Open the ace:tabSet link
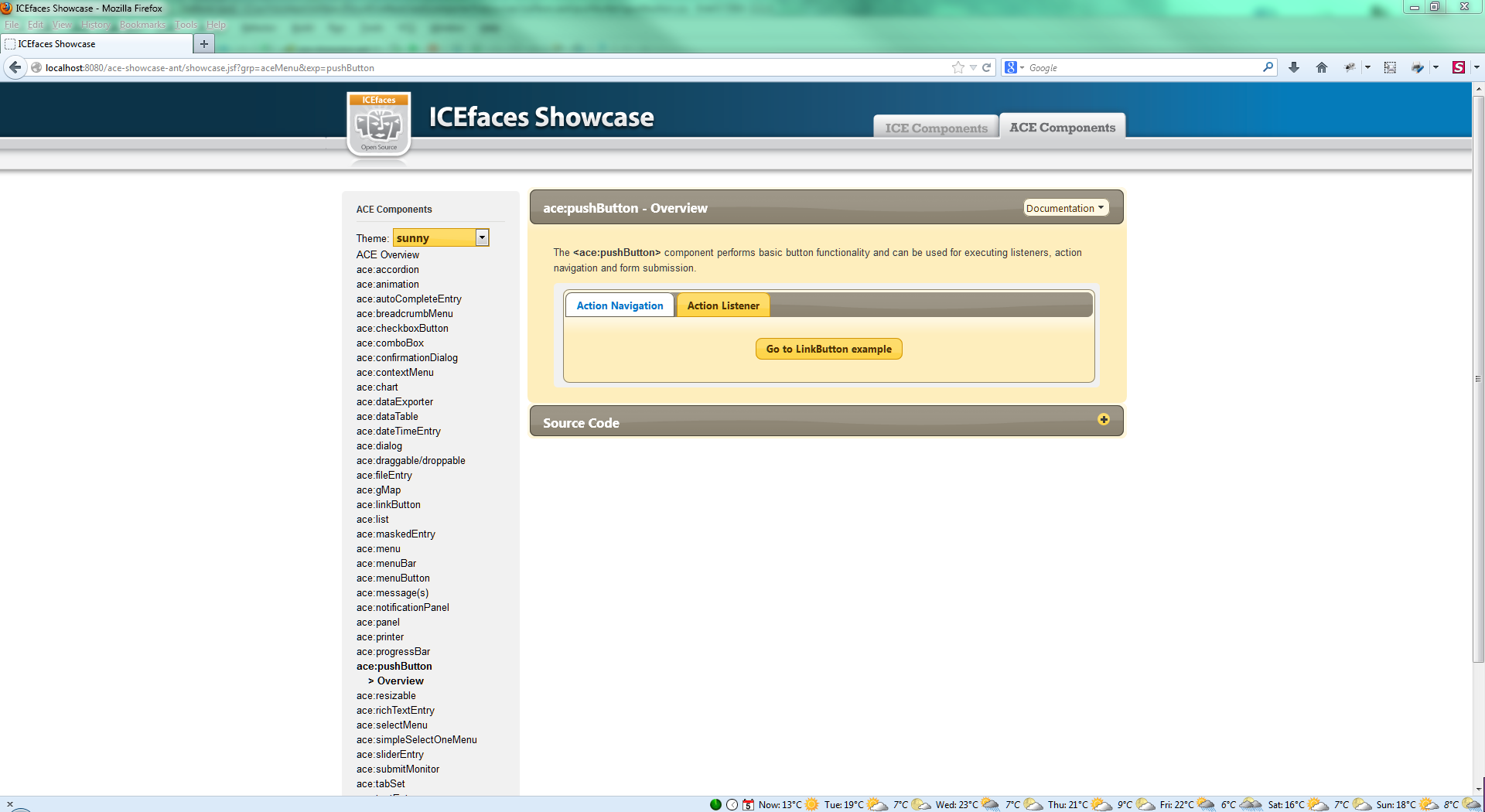This screenshot has width=1485, height=812. point(381,783)
